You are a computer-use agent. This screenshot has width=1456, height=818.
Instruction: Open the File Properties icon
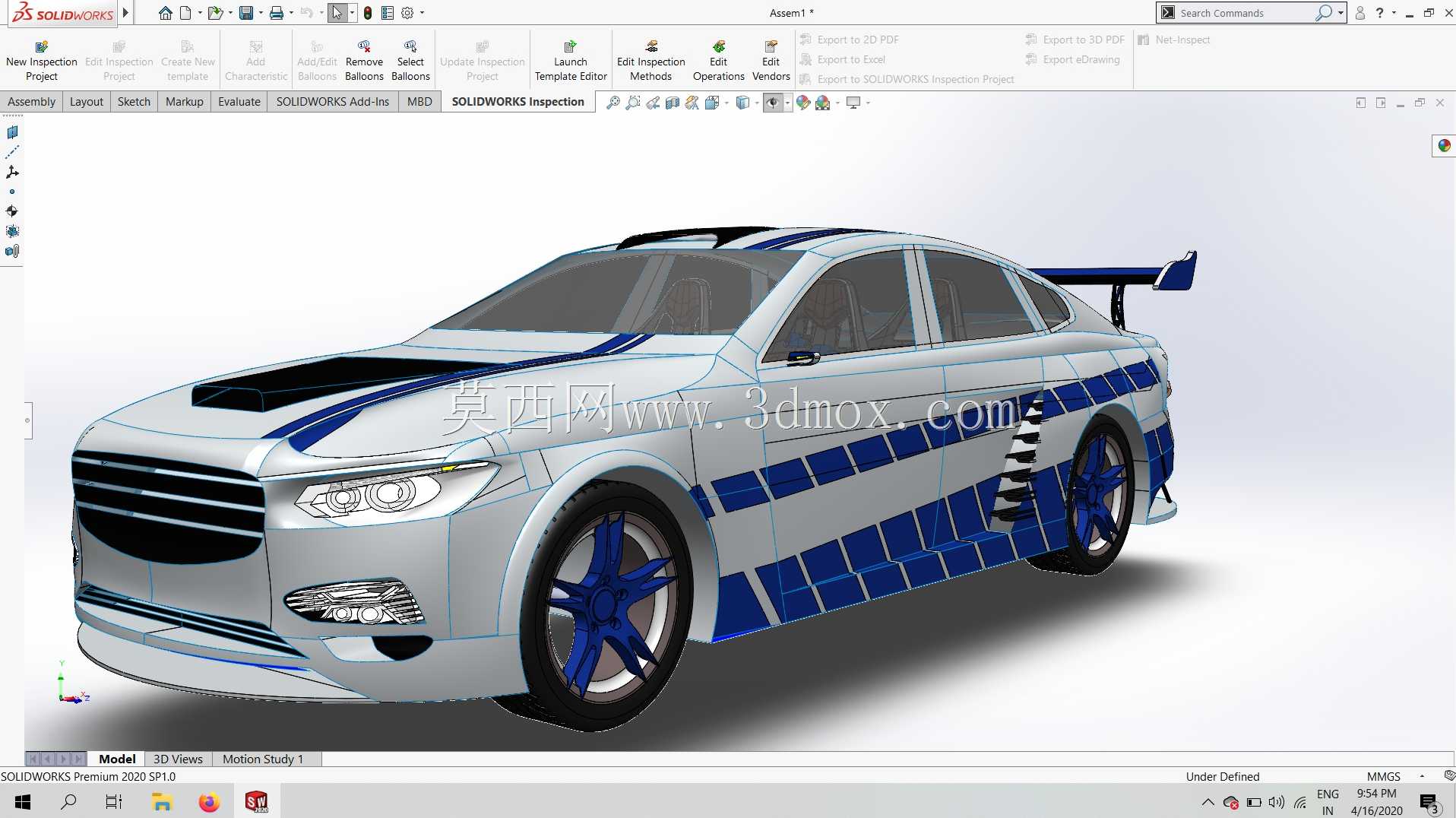388,13
